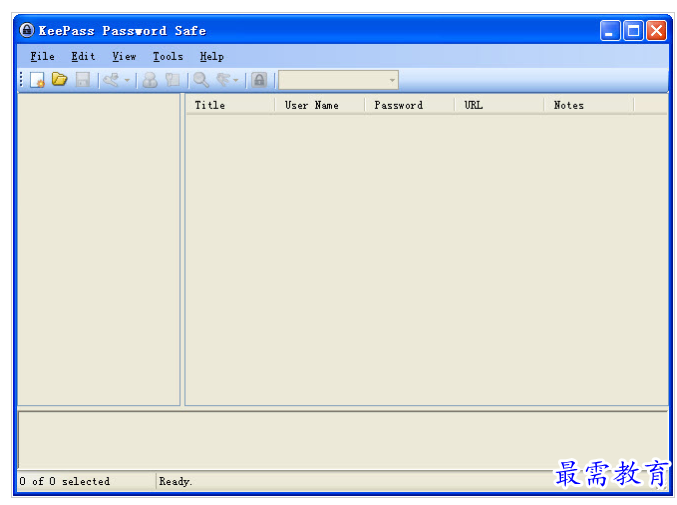Sort by the Password column header
Viewport: 677px width, 505px height.
(410, 105)
